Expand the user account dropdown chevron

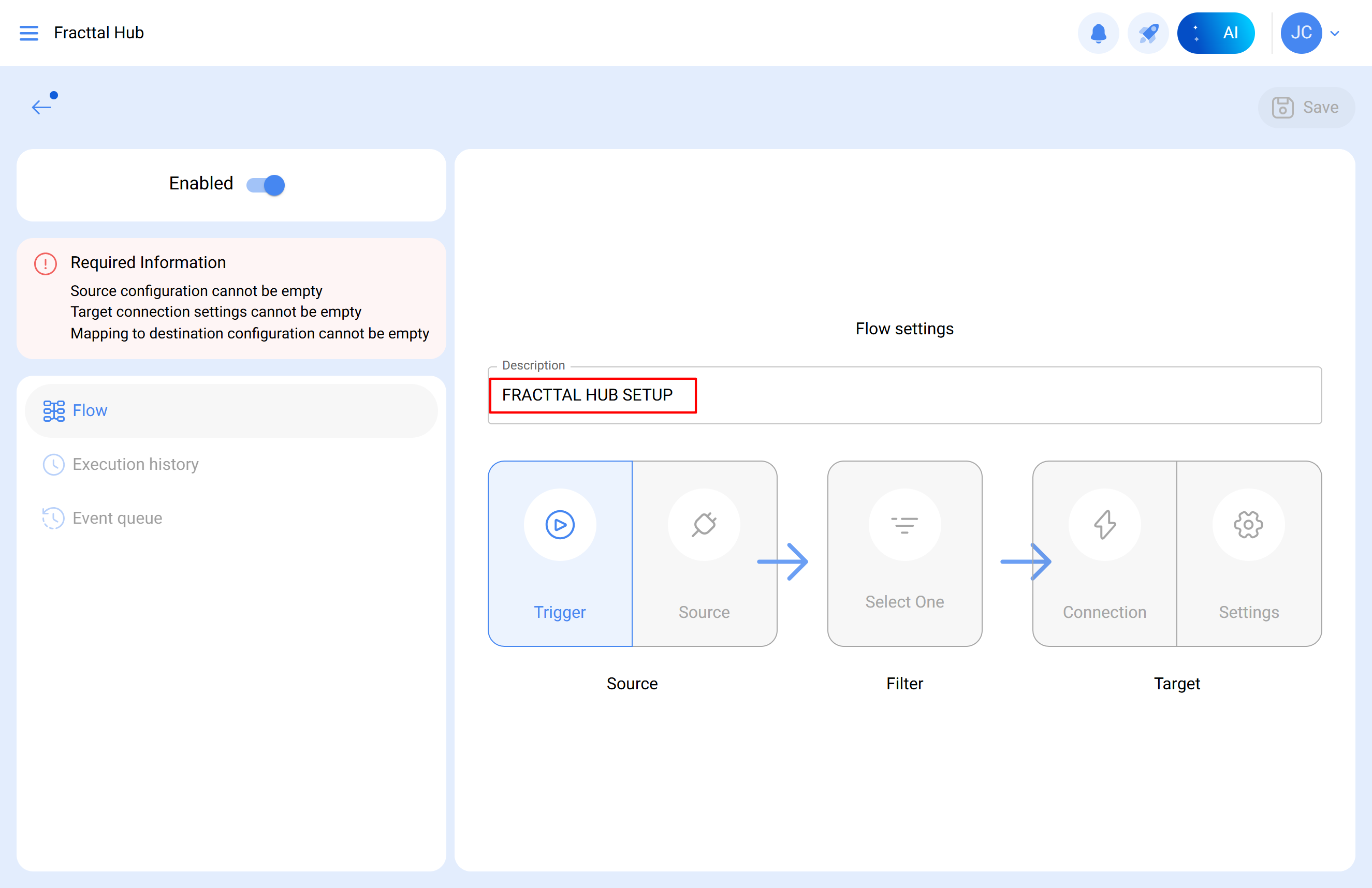[x=1335, y=34]
